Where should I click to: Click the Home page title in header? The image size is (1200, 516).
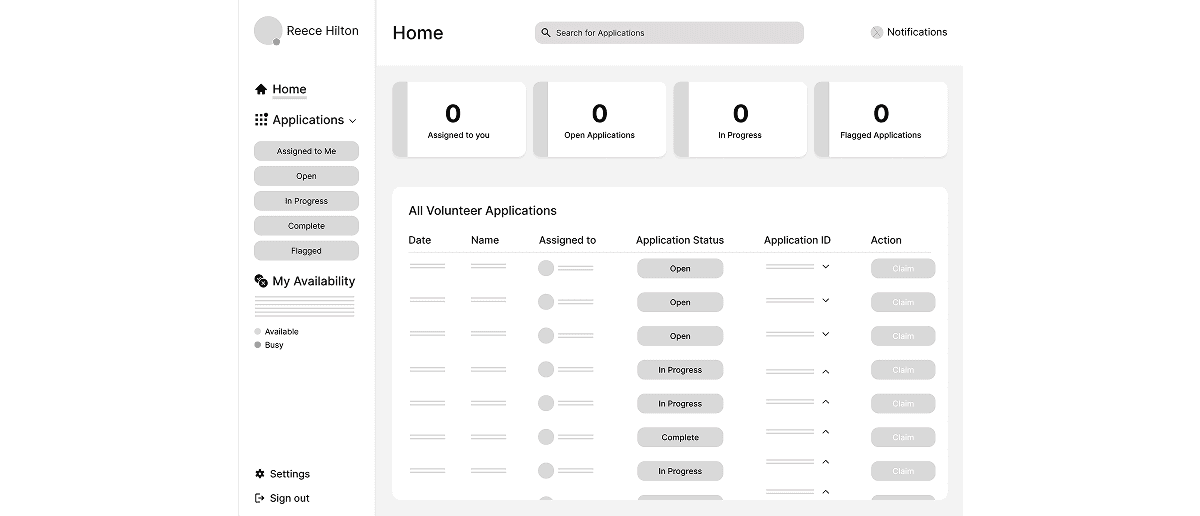tap(418, 33)
